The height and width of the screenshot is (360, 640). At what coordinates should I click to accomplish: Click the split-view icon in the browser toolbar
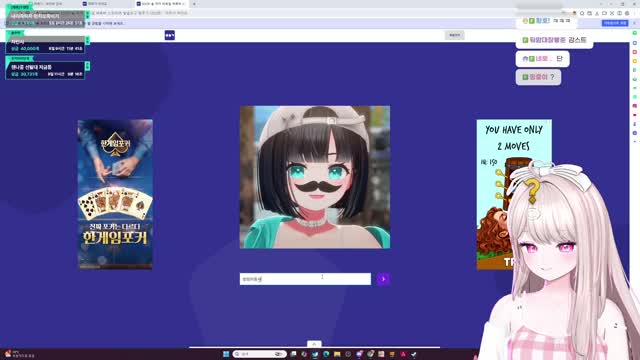point(619,13)
